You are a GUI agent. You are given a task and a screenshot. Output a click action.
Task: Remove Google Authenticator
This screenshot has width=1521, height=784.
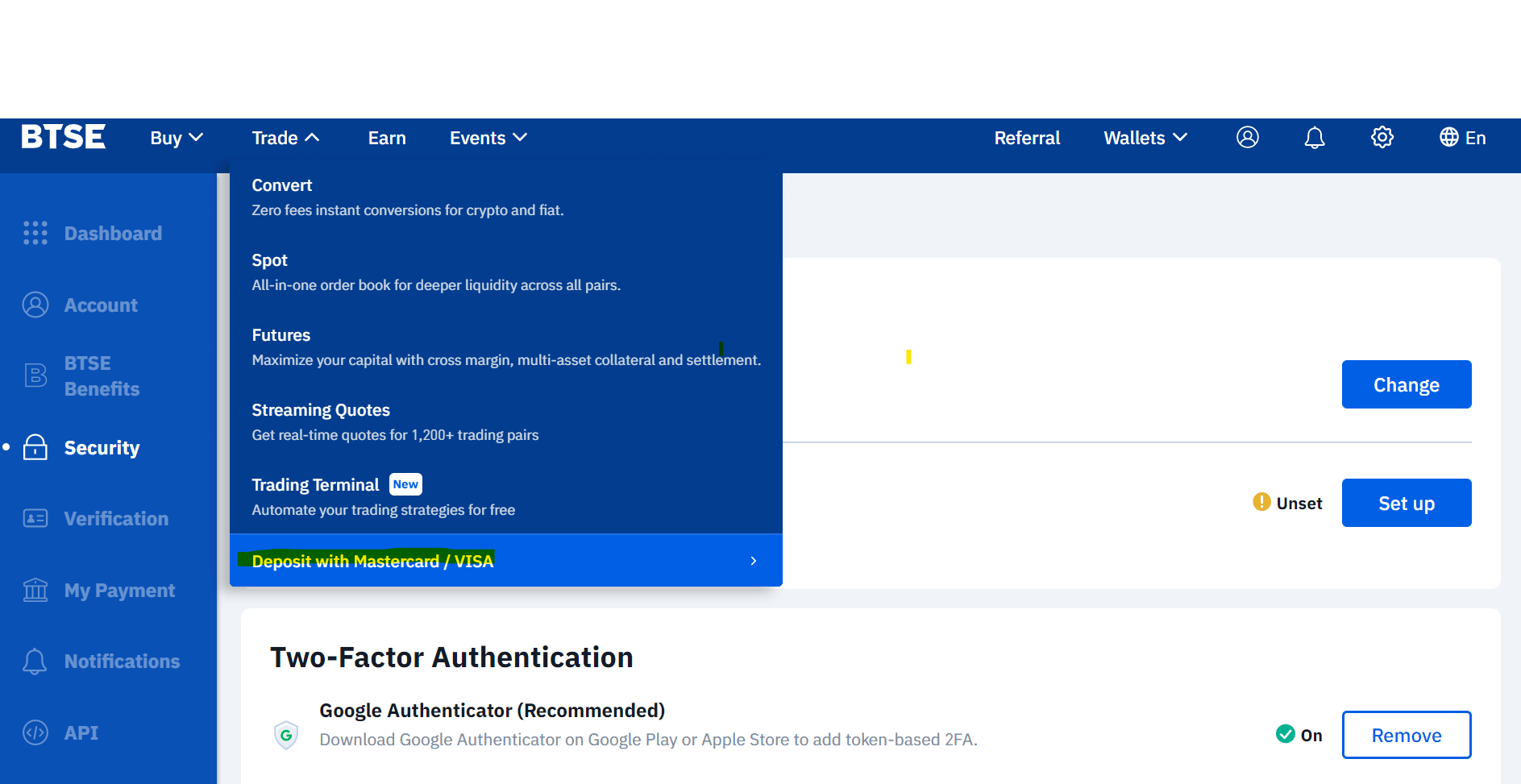click(1407, 735)
